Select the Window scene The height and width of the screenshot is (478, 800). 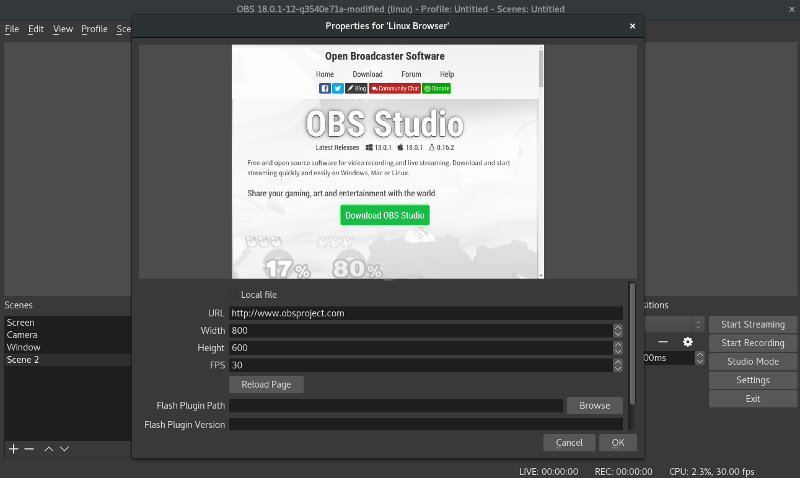tap(68, 347)
